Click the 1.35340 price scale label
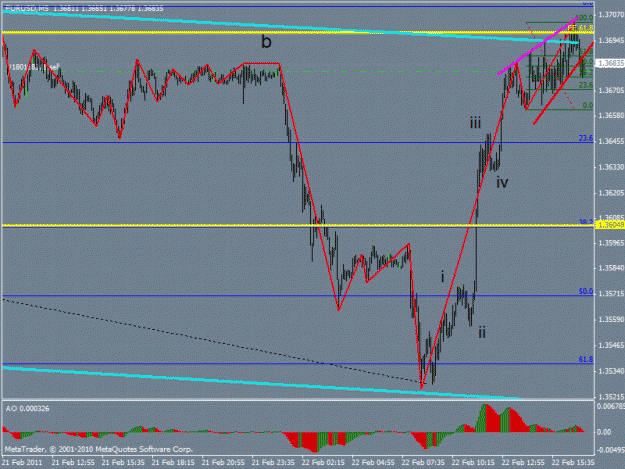The image size is (625, 469). [611, 371]
